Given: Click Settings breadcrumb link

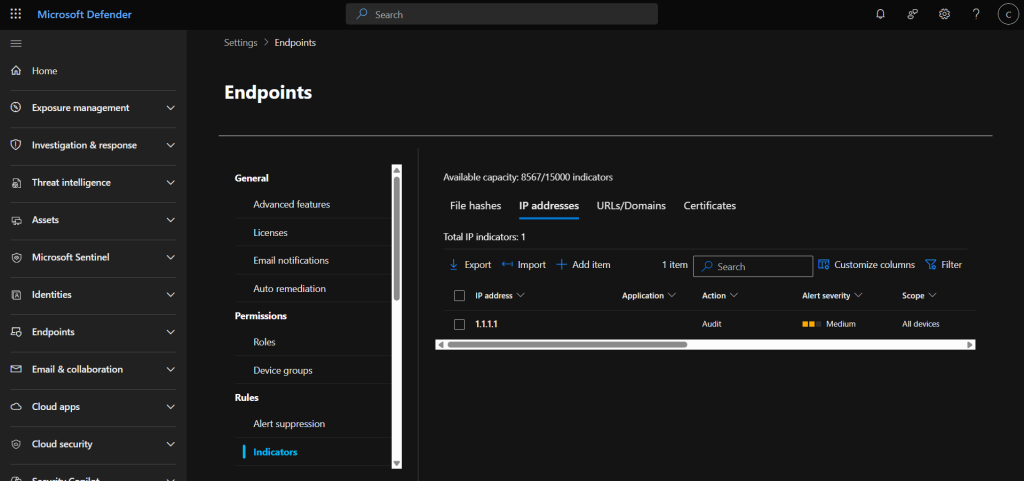Looking at the screenshot, I should (x=240, y=42).
